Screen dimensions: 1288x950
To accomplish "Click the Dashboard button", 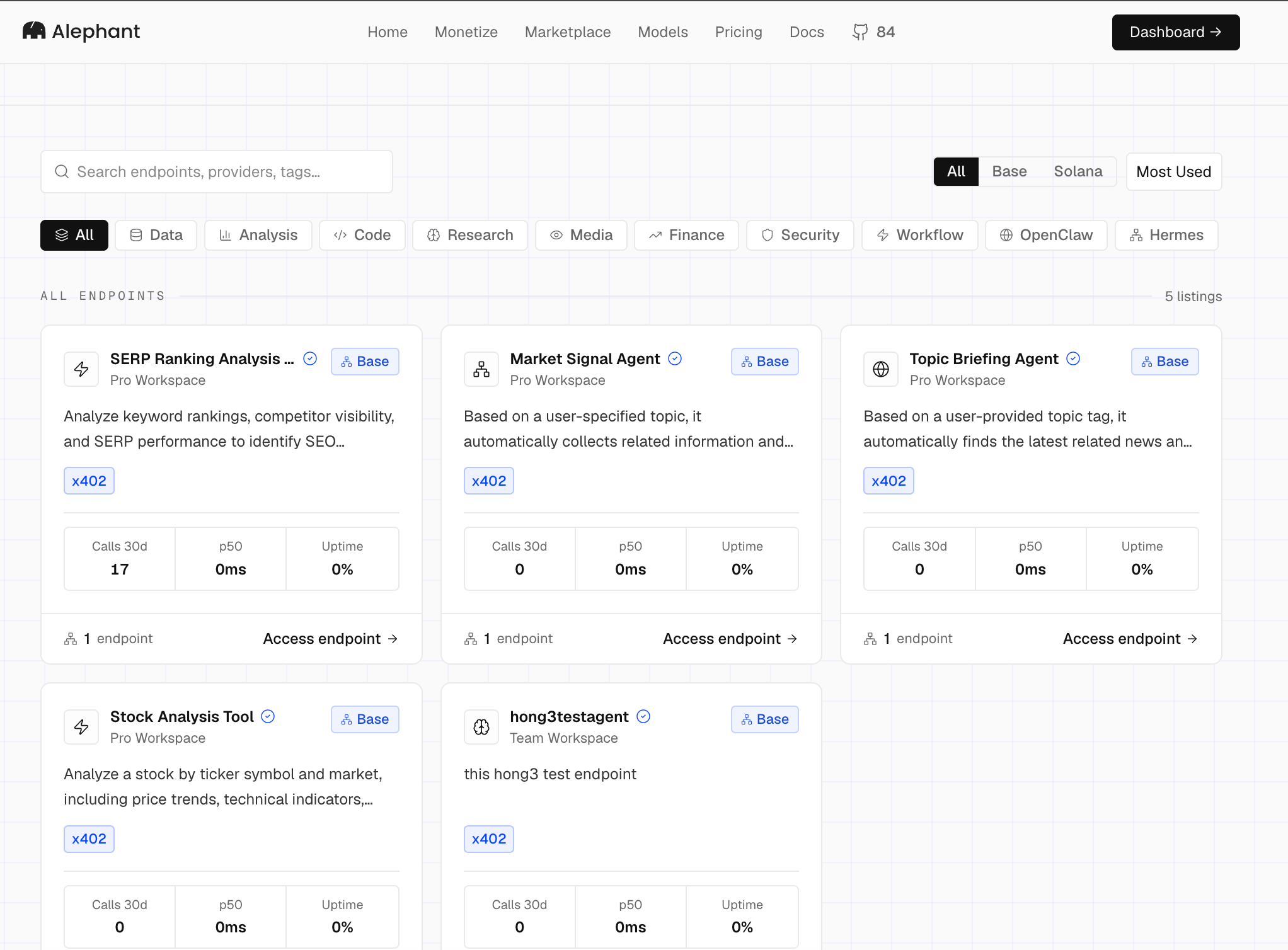I will point(1176,32).
